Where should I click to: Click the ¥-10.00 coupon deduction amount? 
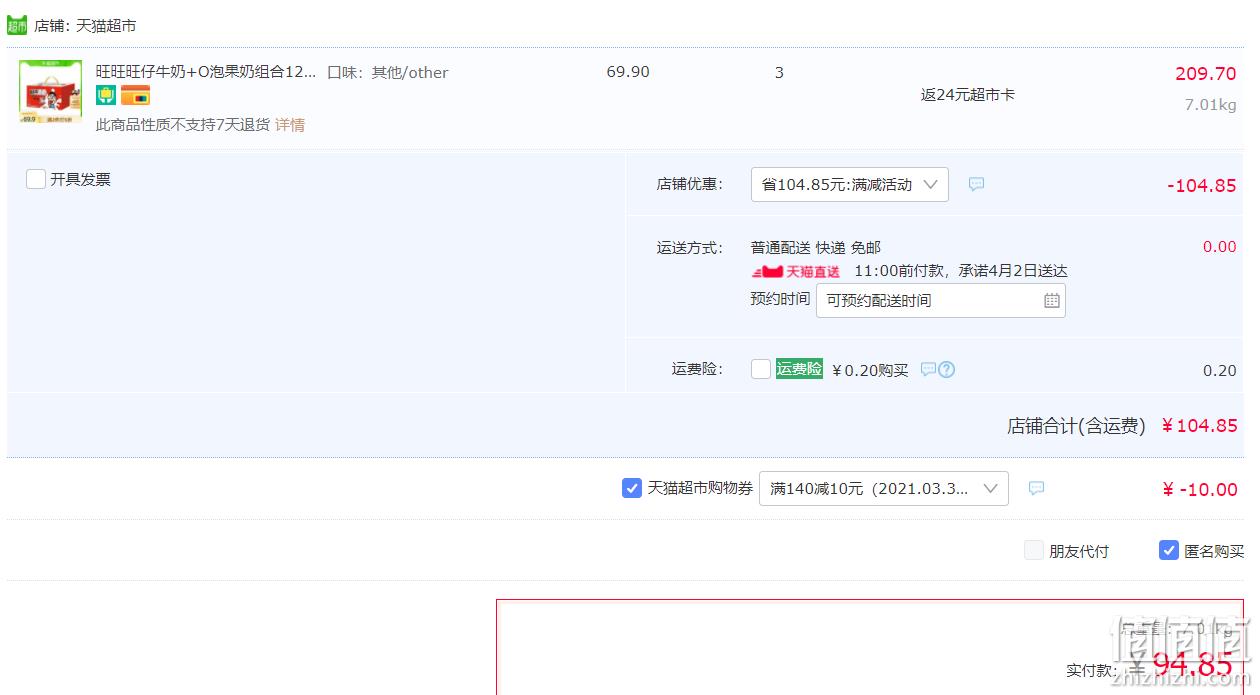pyautogui.click(x=1200, y=489)
